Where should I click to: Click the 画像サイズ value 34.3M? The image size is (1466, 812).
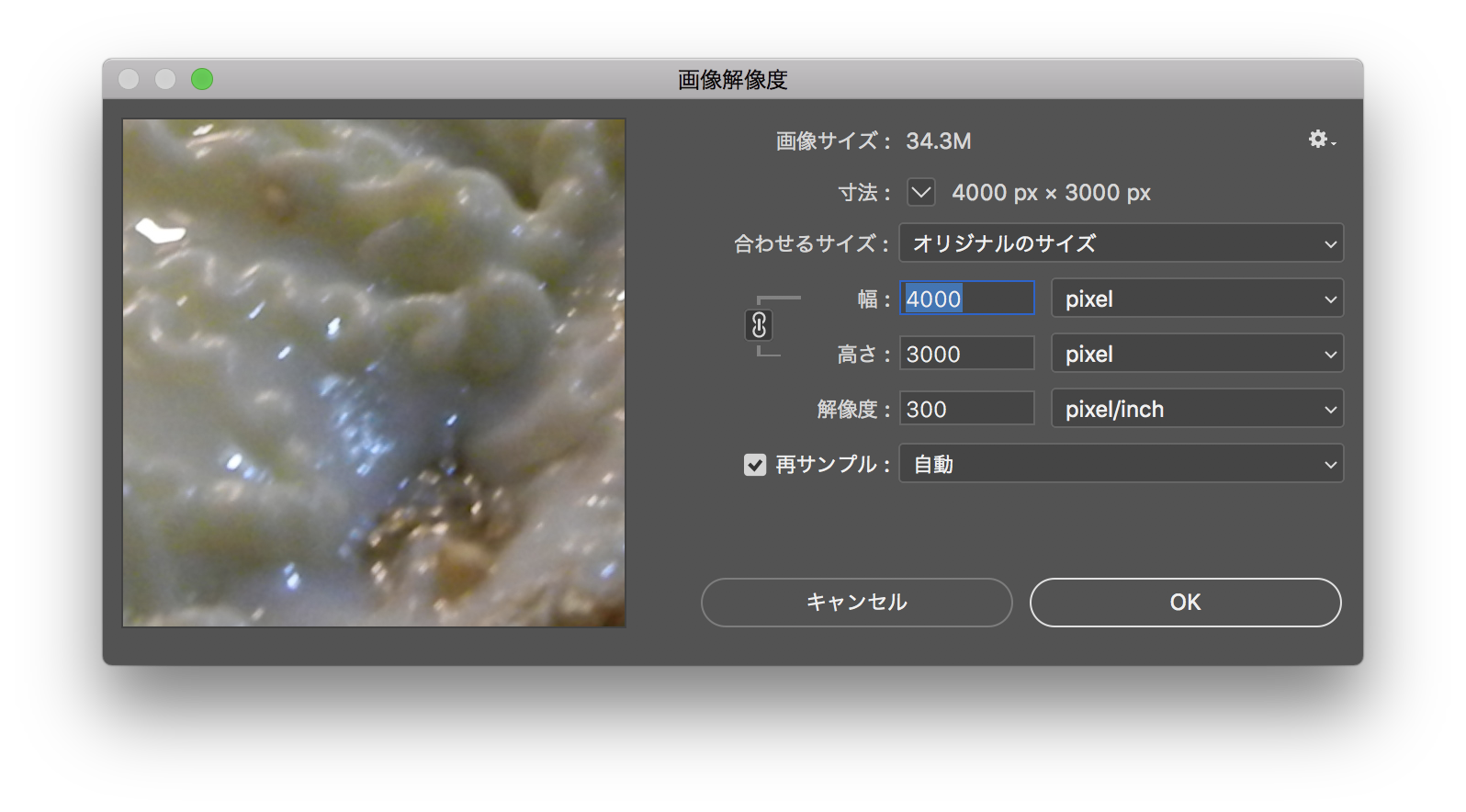[x=938, y=141]
